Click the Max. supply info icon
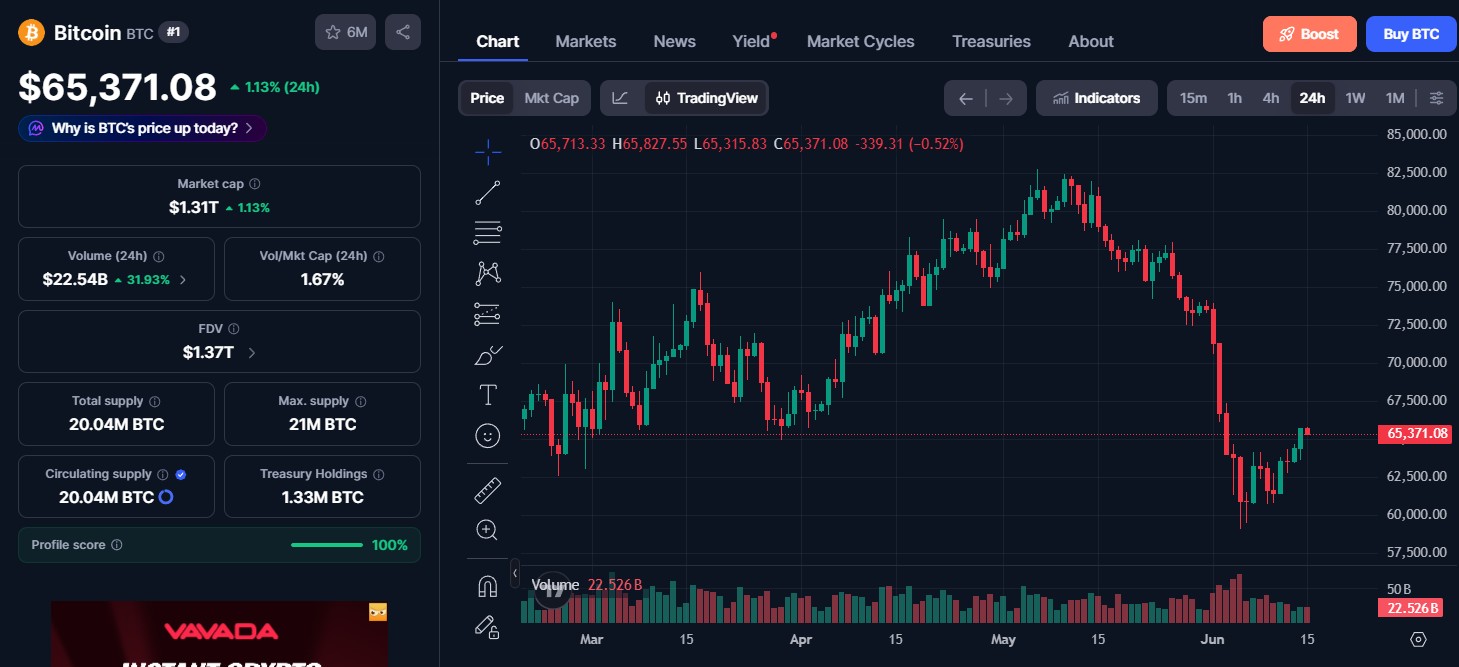Image resolution: width=1459 pixels, height=667 pixels. 361,401
